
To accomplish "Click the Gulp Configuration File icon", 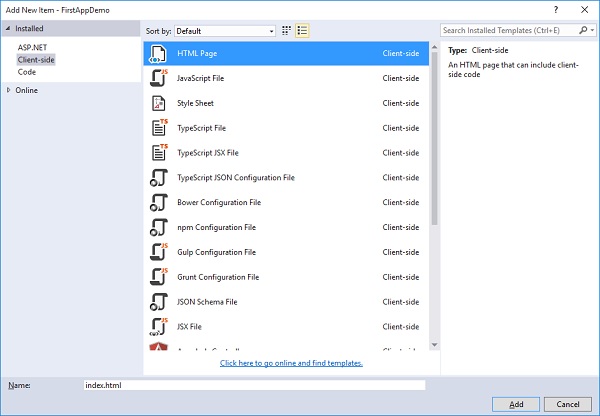I will [158, 252].
